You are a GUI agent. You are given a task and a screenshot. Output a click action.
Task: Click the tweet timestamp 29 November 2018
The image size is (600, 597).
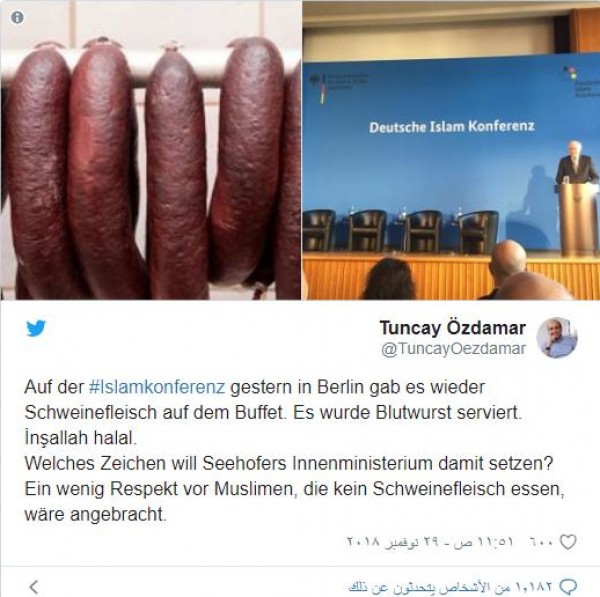[429, 542]
